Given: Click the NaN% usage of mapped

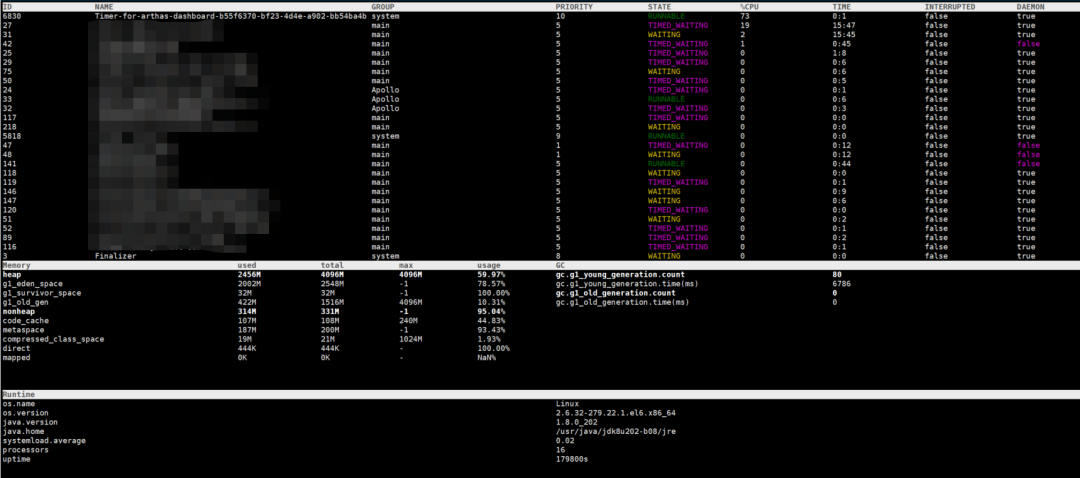Looking at the screenshot, I should [486, 357].
